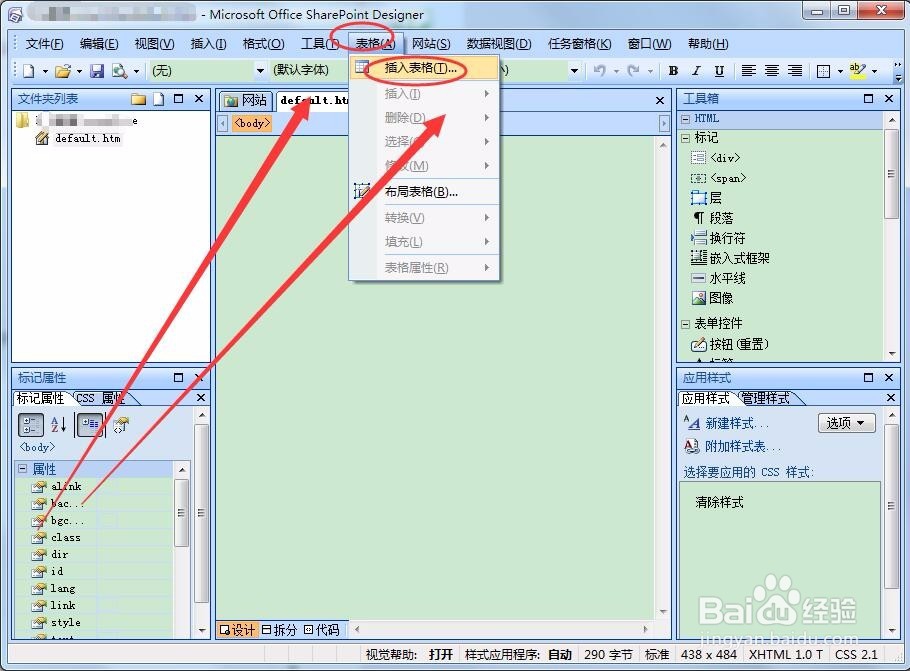This screenshot has height=671, width=910.
Task: Select the Layer item in Toolbox
Action: [x=706, y=198]
